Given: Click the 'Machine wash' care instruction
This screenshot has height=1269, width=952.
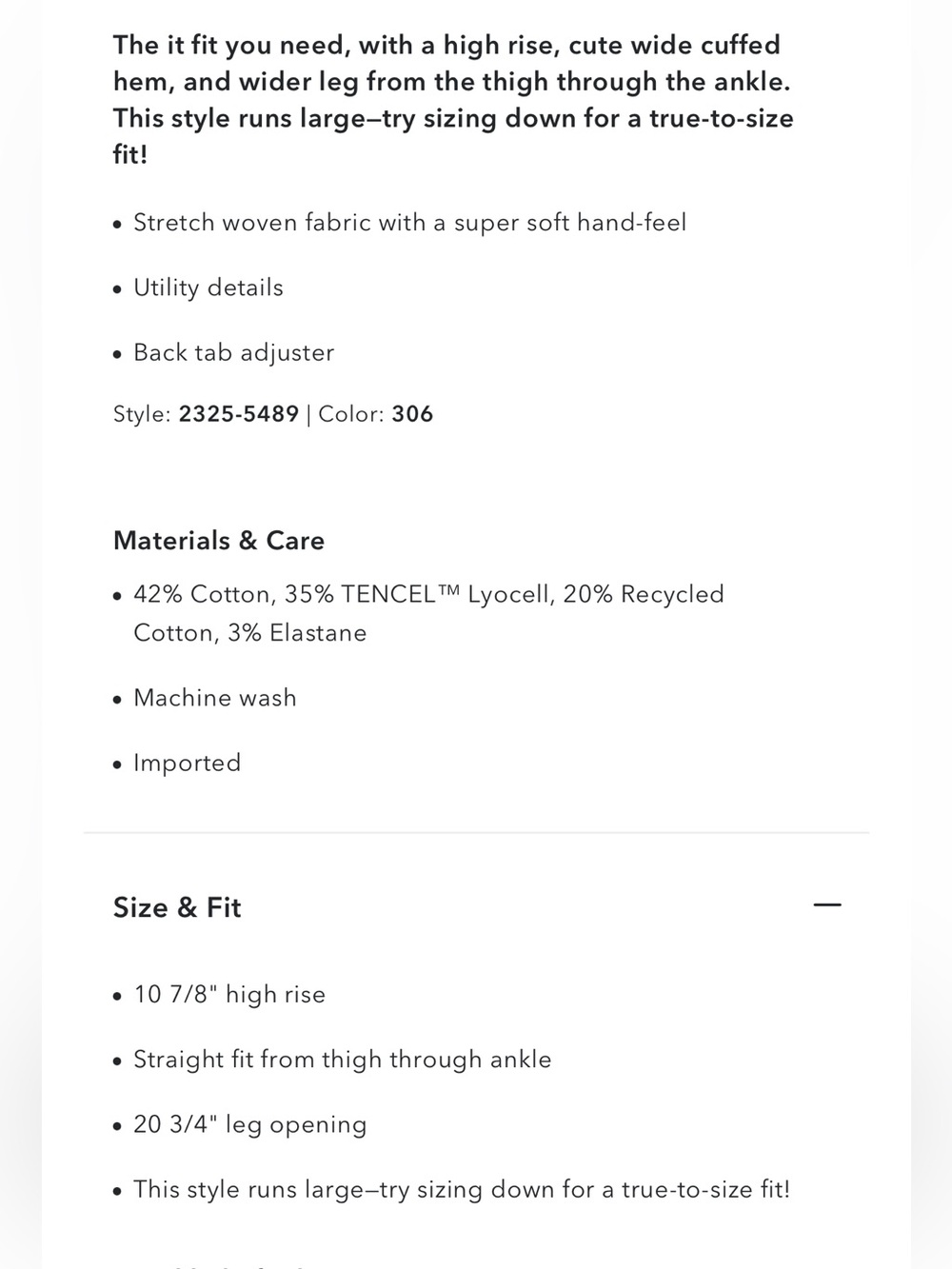Looking at the screenshot, I should point(215,698).
